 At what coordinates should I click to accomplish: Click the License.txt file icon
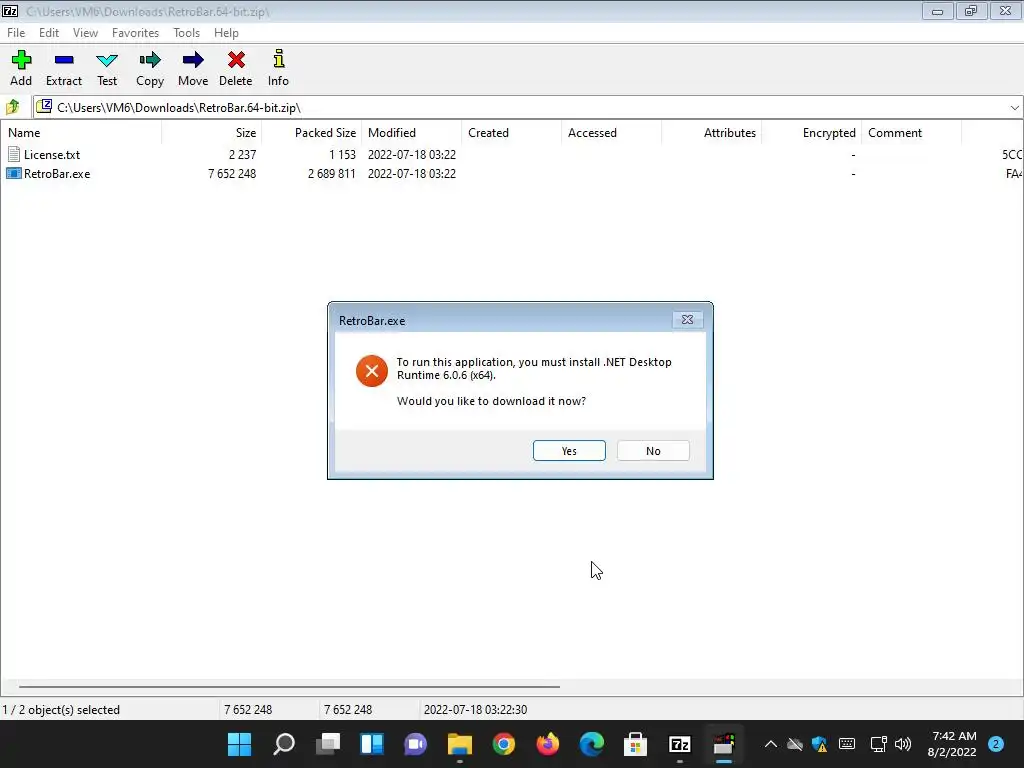pyautogui.click(x=14, y=154)
